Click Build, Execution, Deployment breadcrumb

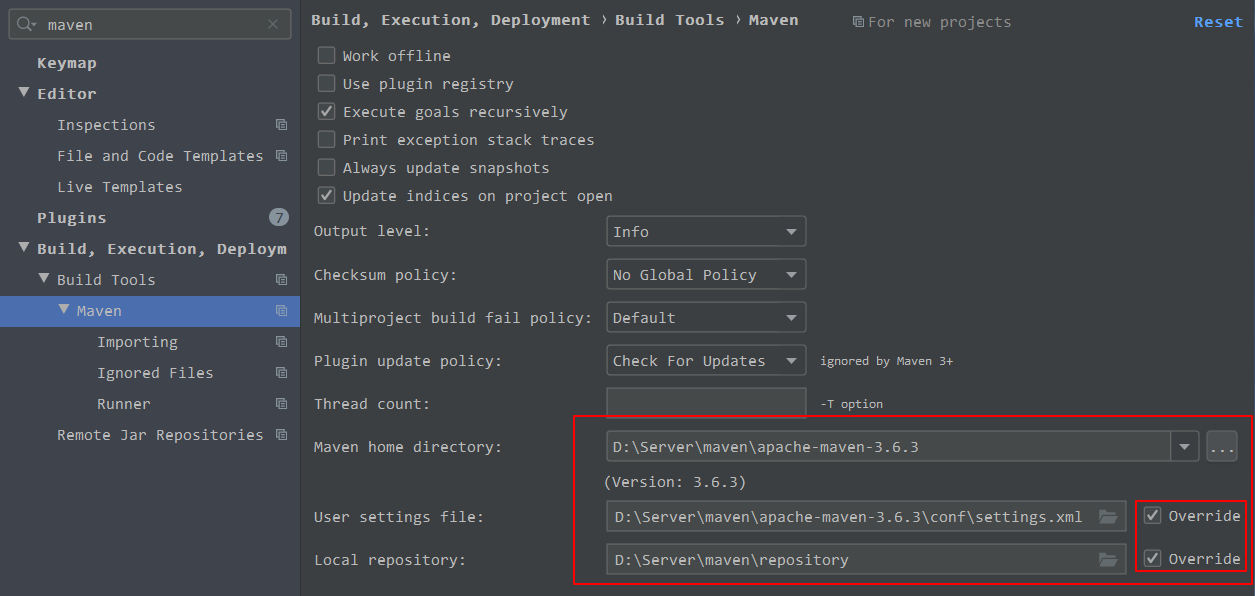point(451,20)
